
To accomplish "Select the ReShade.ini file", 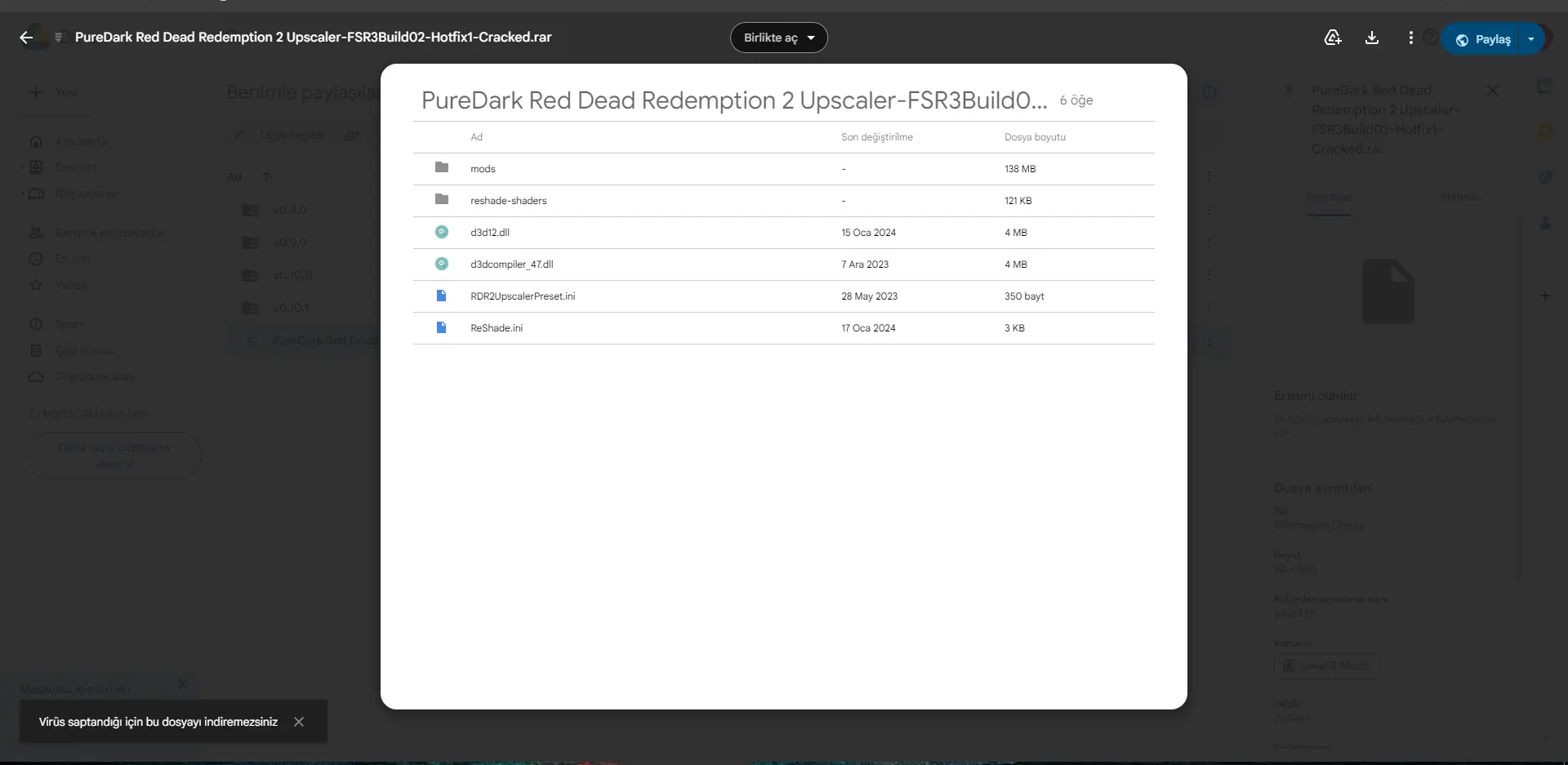I will pos(783,328).
